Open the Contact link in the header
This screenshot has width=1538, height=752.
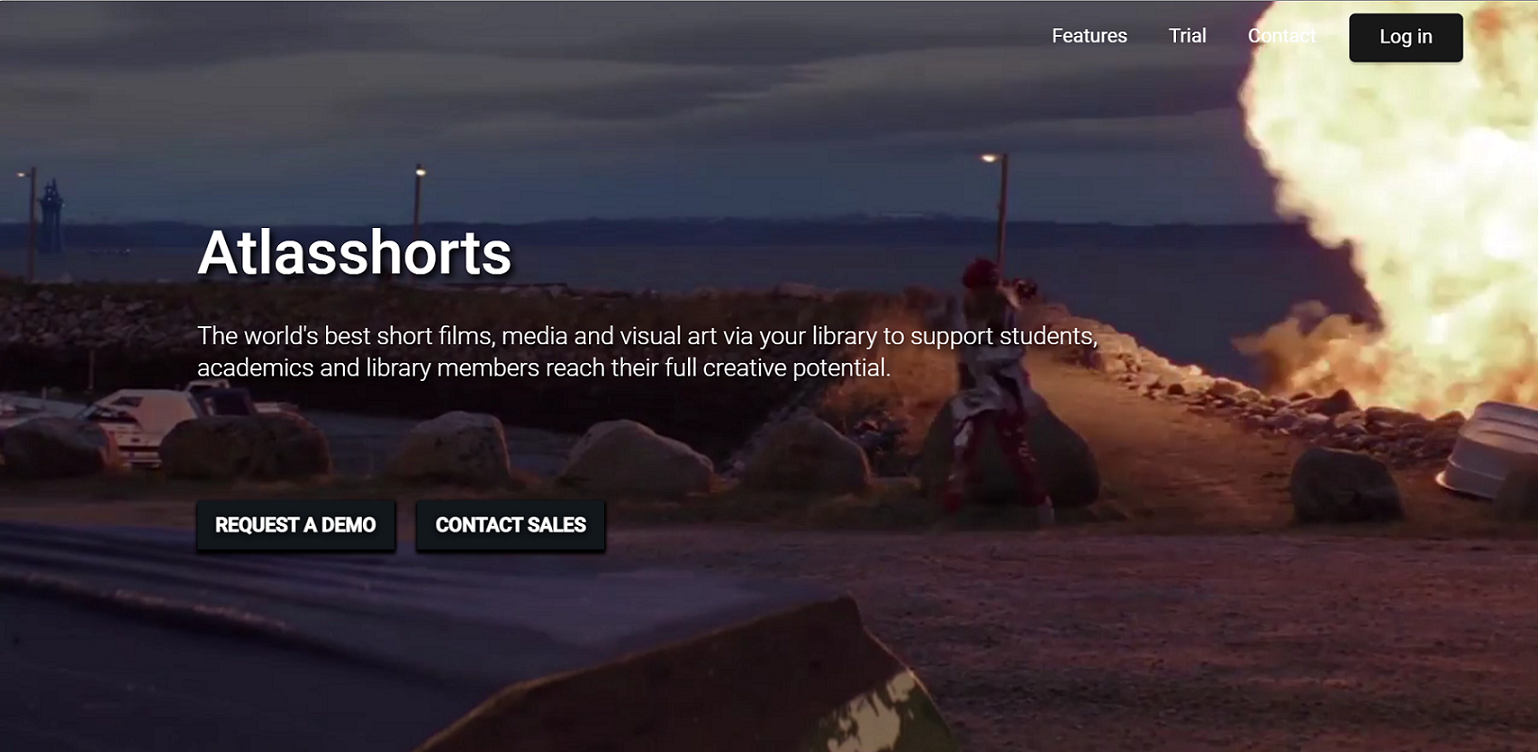coord(1281,36)
